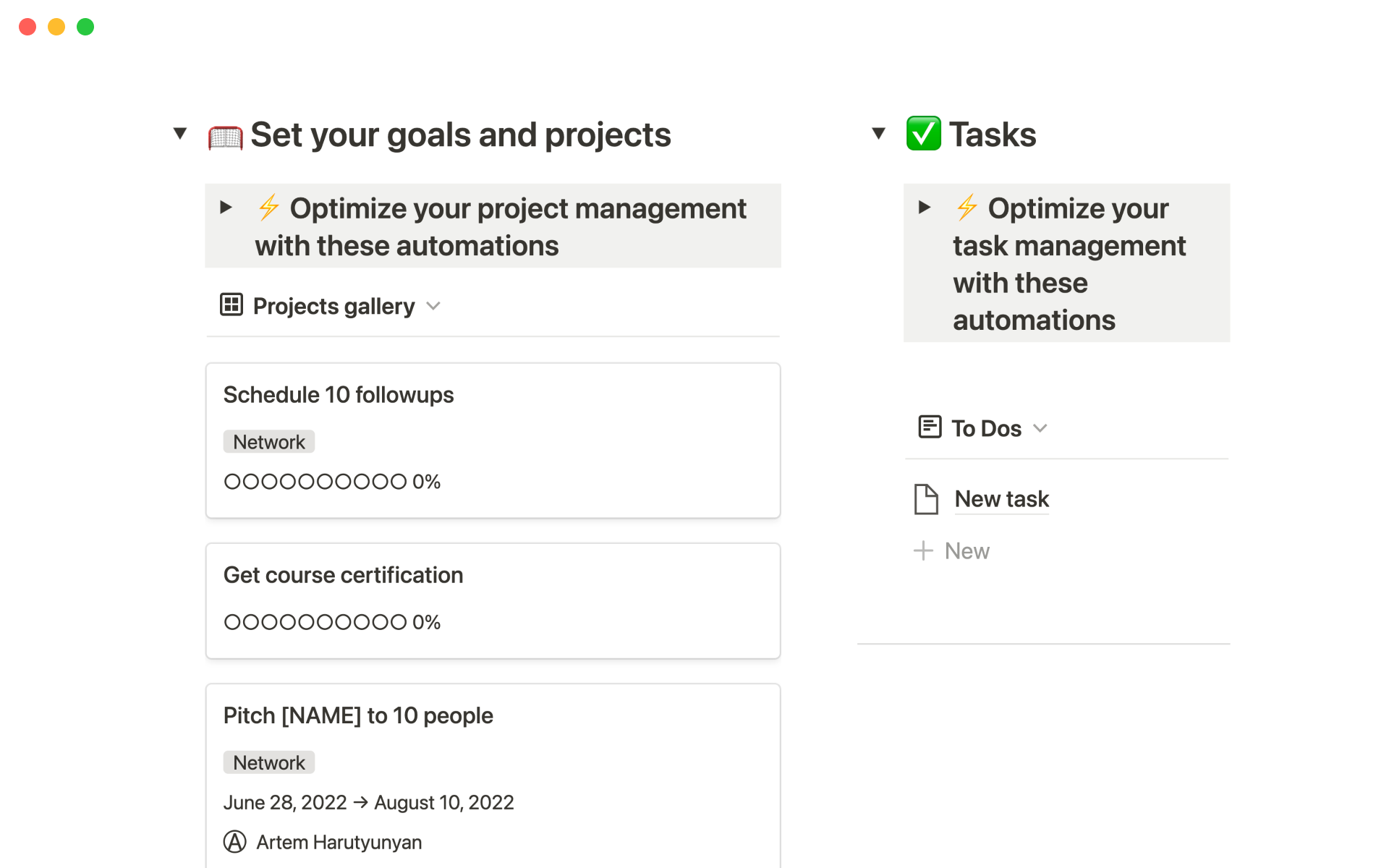Open the Schedule 10 followups project card
The height and width of the screenshot is (868, 1389).
[x=339, y=395]
